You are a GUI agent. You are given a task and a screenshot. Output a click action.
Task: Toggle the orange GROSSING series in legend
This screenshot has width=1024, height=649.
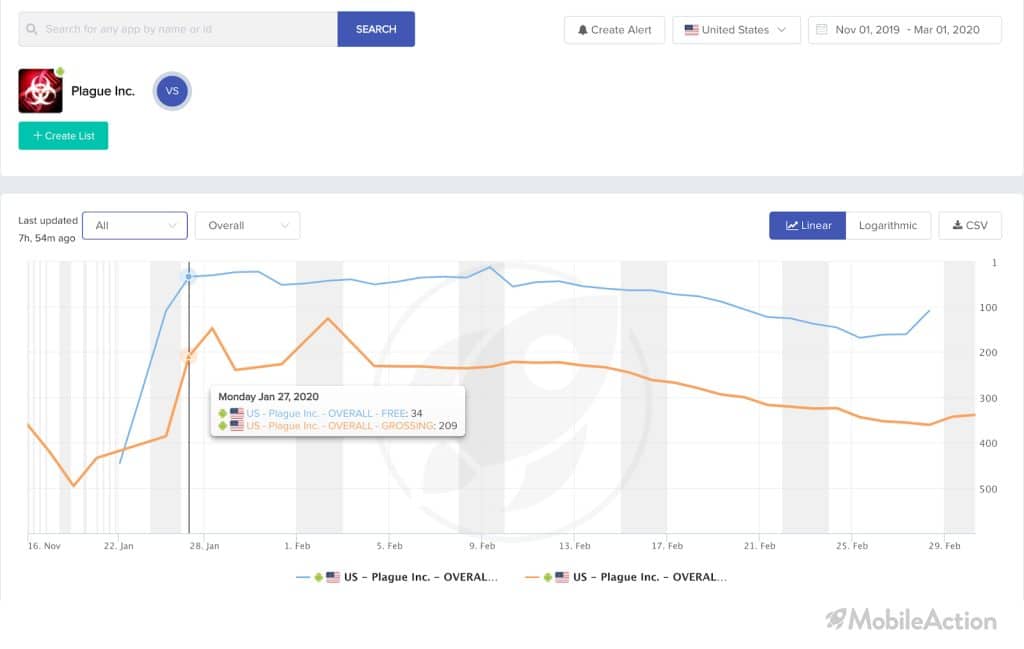coord(626,577)
